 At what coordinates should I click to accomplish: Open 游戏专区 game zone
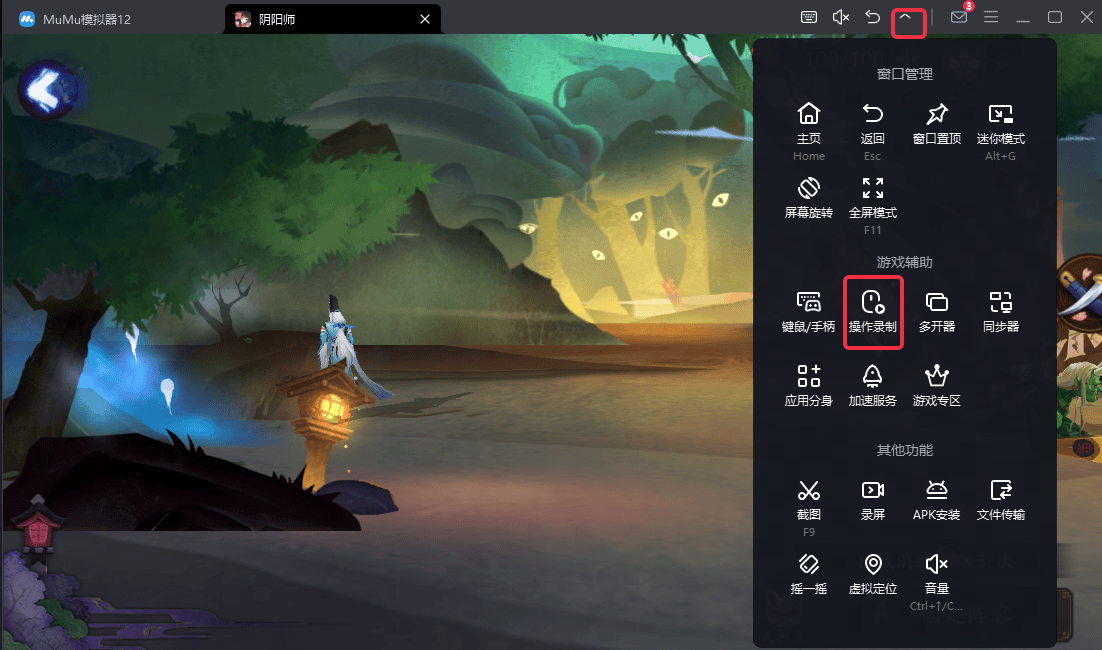point(937,386)
